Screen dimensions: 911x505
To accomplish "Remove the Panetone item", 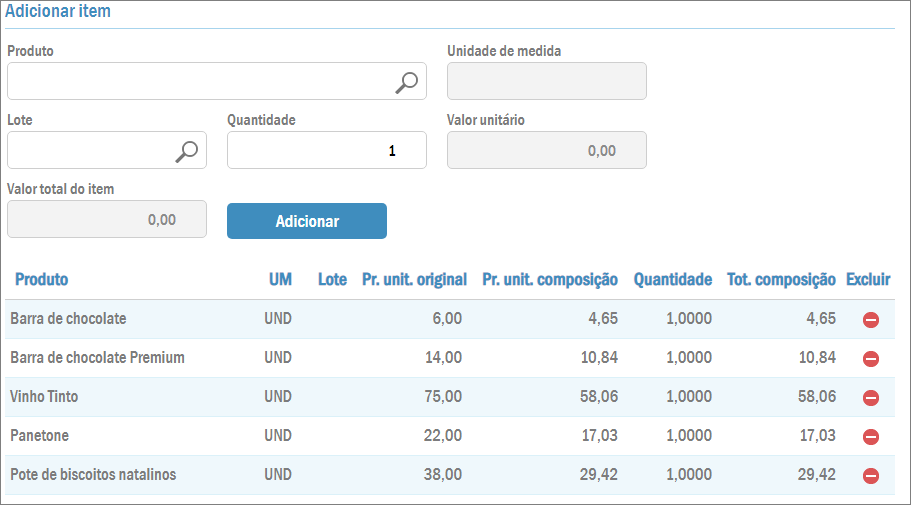I will pyautogui.click(x=870, y=437).
